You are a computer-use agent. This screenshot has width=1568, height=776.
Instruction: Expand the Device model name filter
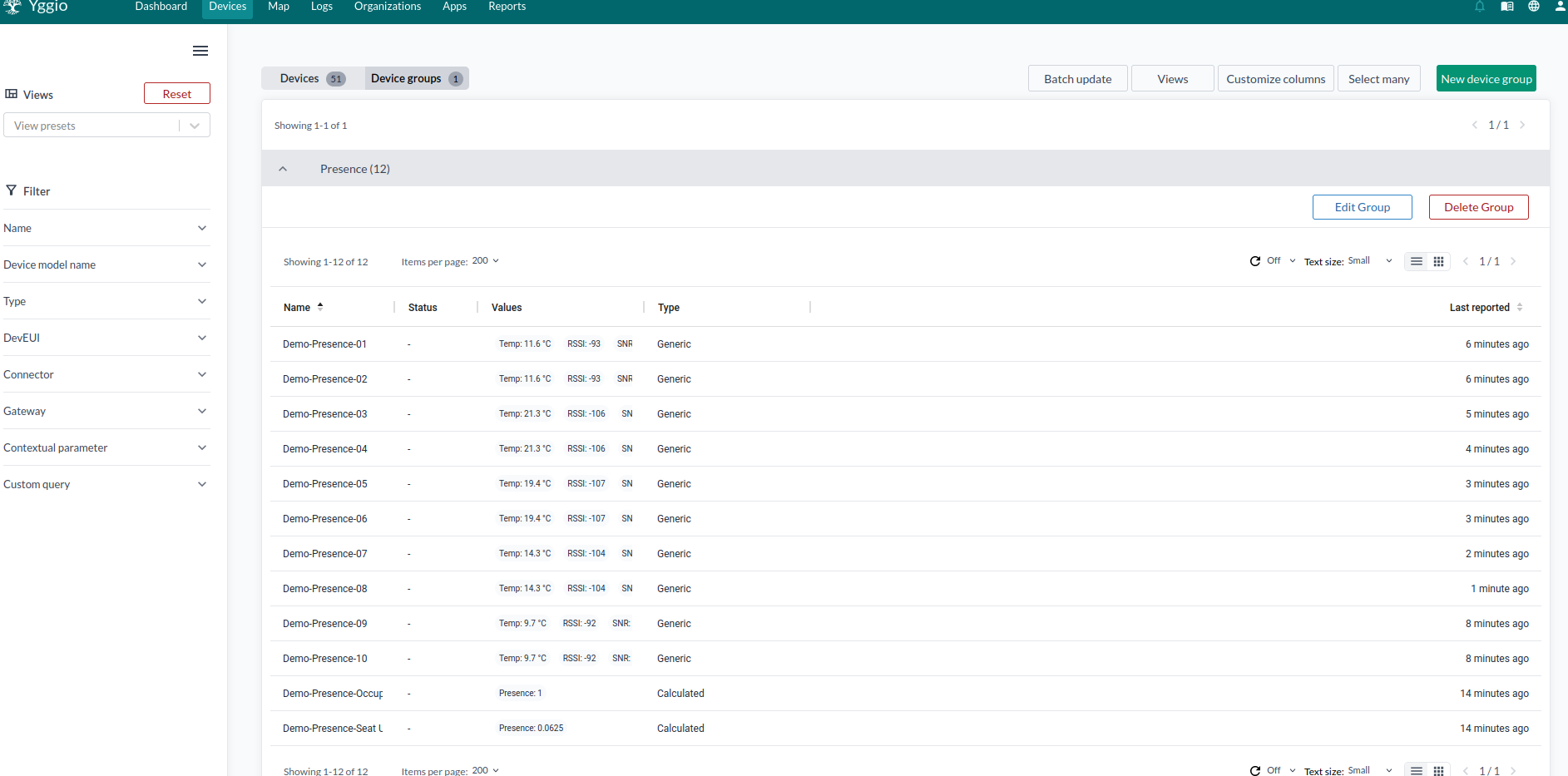click(106, 264)
